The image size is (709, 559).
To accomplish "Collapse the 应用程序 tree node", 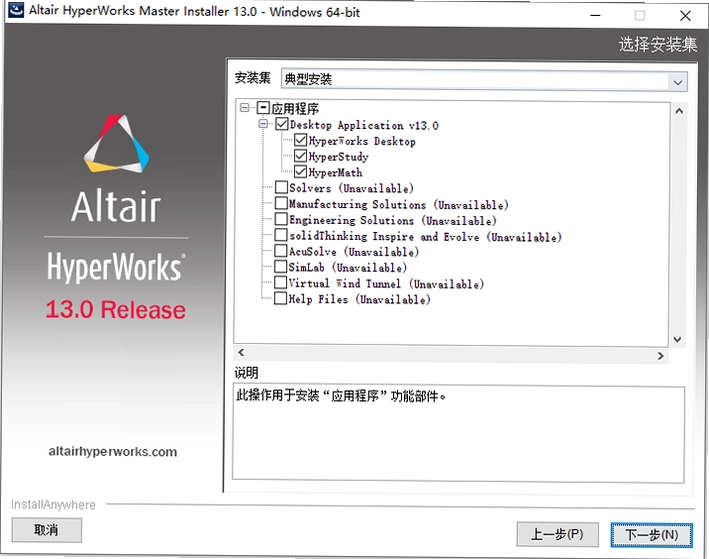I will point(245,108).
